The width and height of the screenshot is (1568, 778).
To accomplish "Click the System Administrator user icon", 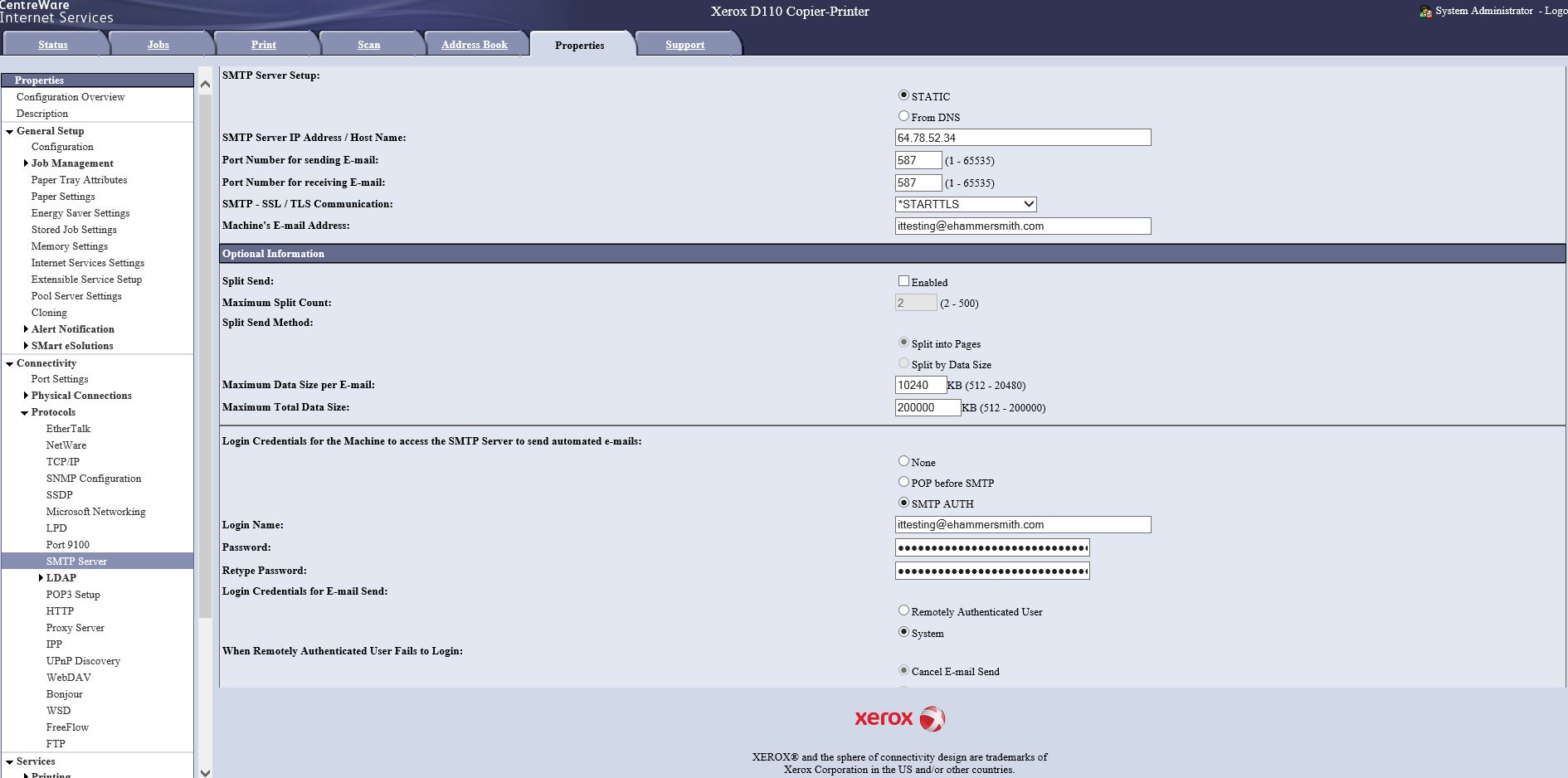I will 1425,12.
